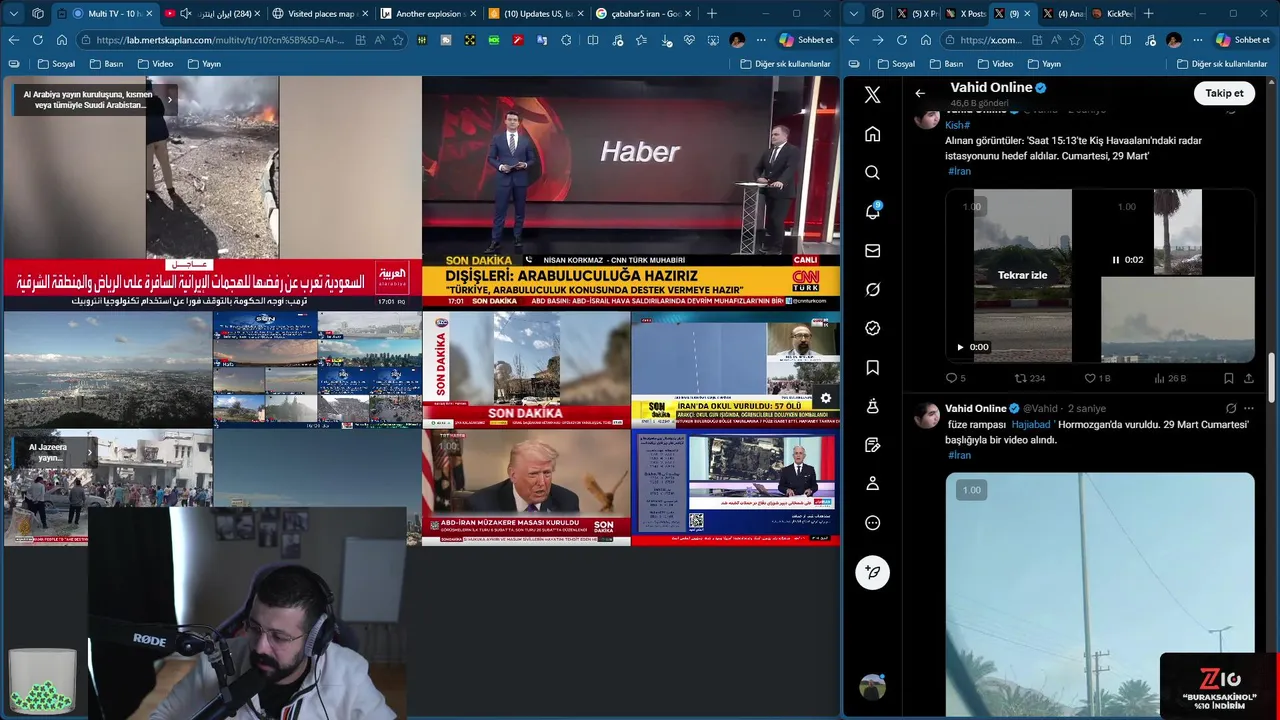Switch to the X Posts tab in right window
The height and width of the screenshot is (720, 1280).
pyautogui.click(x=964, y=14)
